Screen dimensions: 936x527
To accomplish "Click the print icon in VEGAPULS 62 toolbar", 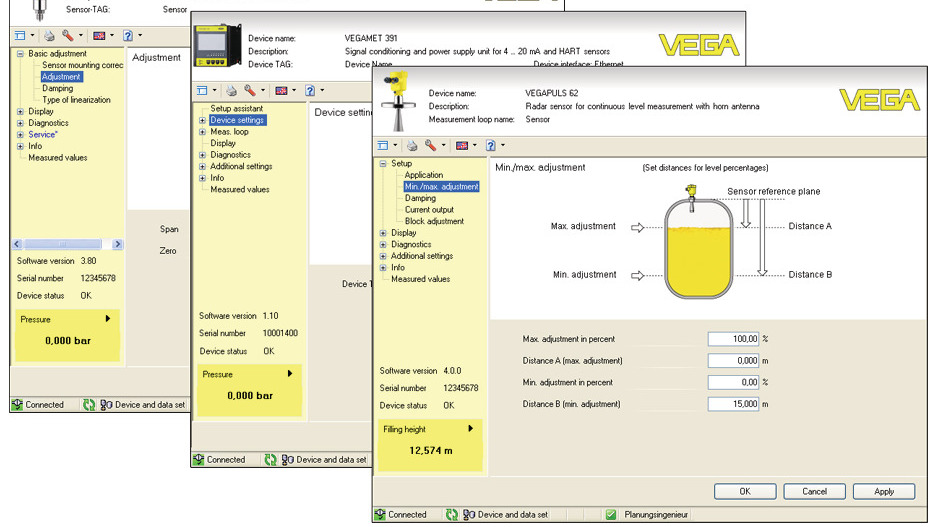I will (413, 145).
